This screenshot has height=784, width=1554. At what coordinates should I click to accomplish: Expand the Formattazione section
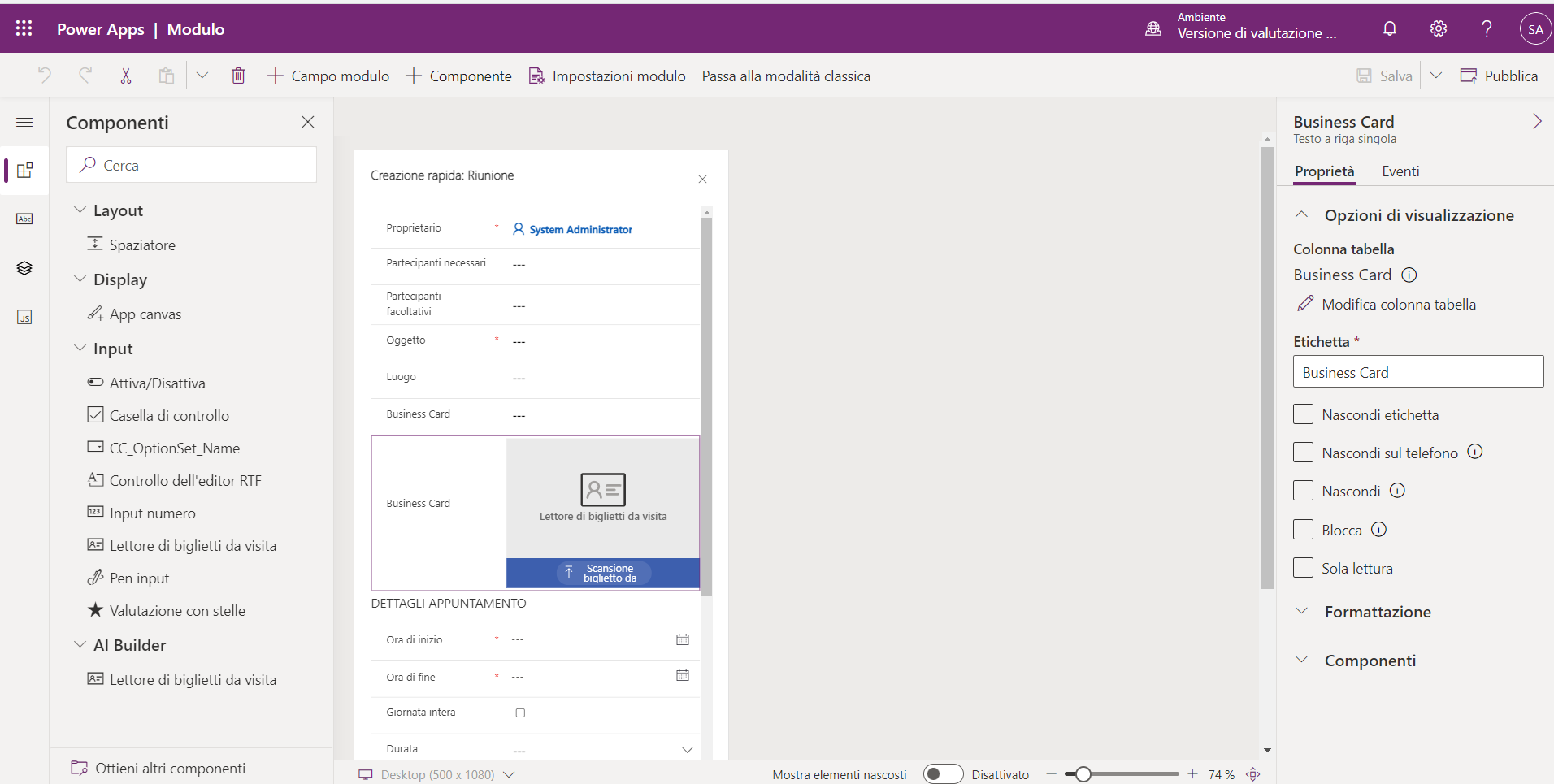point(1301,611)
